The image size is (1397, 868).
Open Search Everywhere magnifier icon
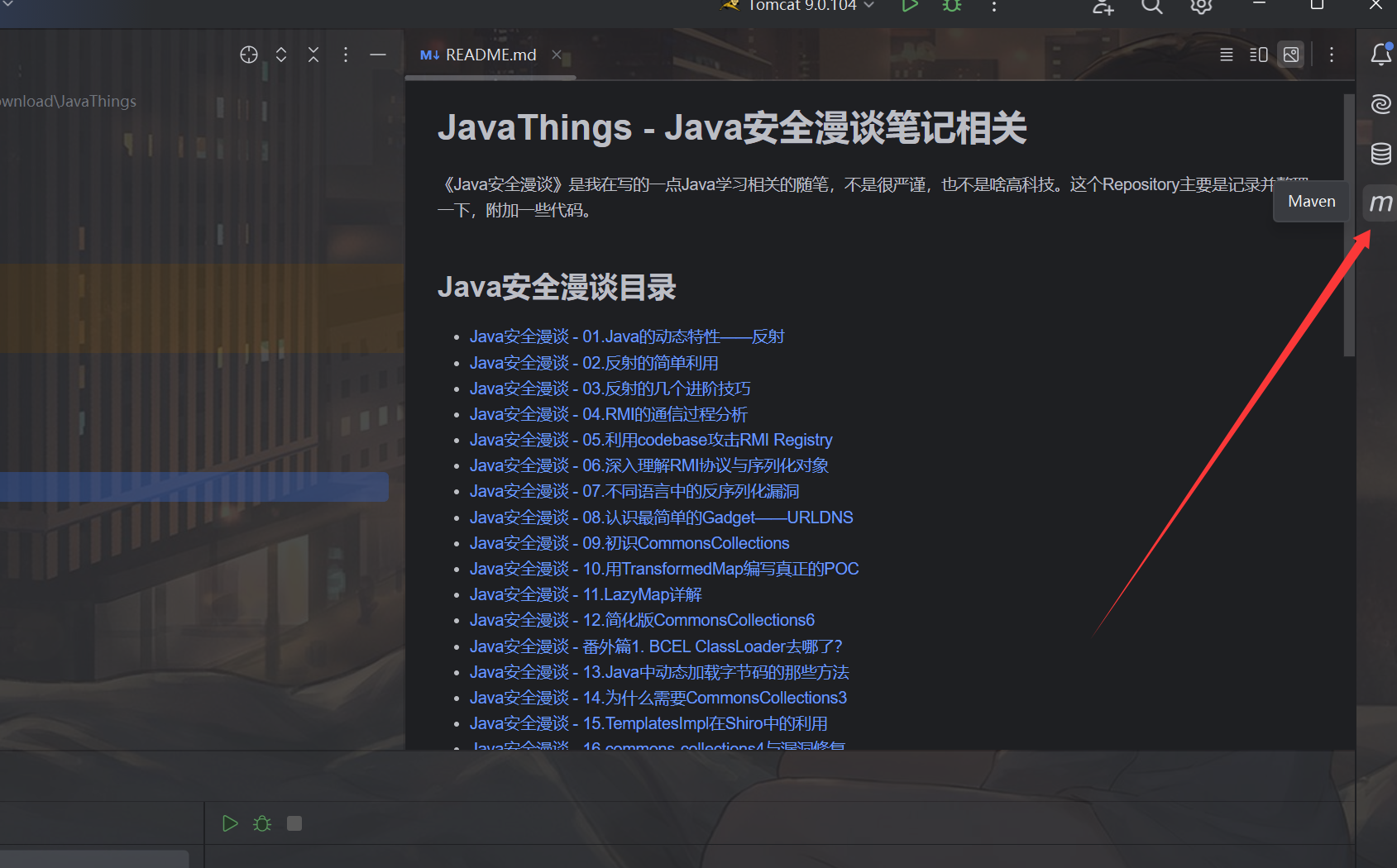coord(1151,7)
